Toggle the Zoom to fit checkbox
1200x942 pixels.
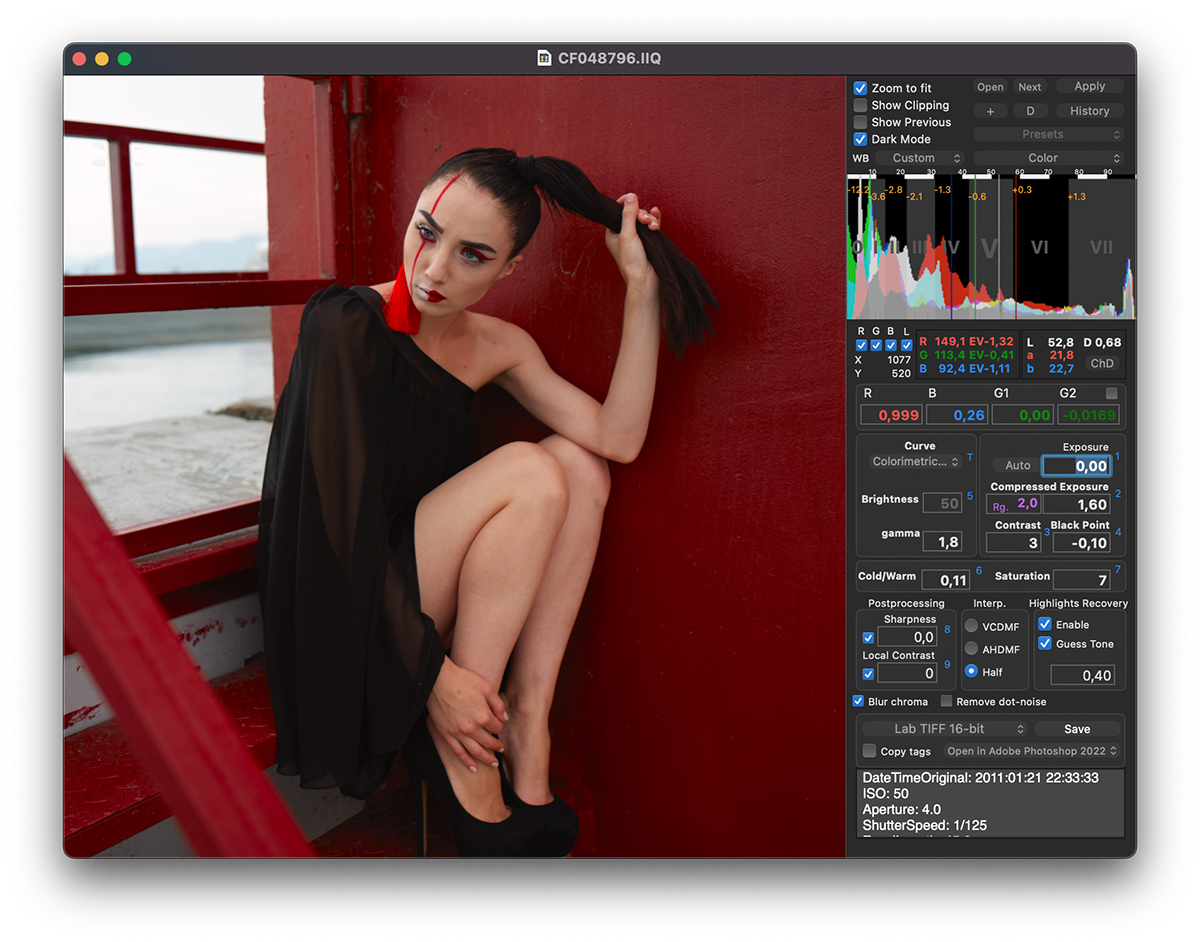point(860,88)
